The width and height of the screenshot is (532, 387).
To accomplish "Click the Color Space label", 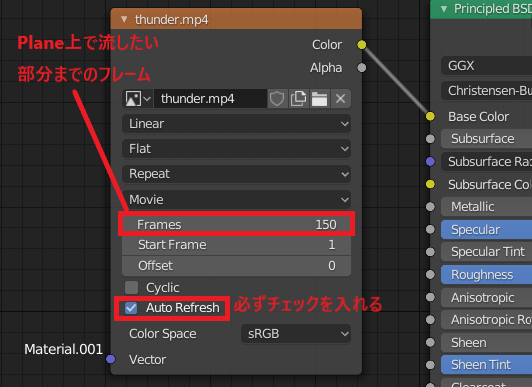I will coord(163,334).
